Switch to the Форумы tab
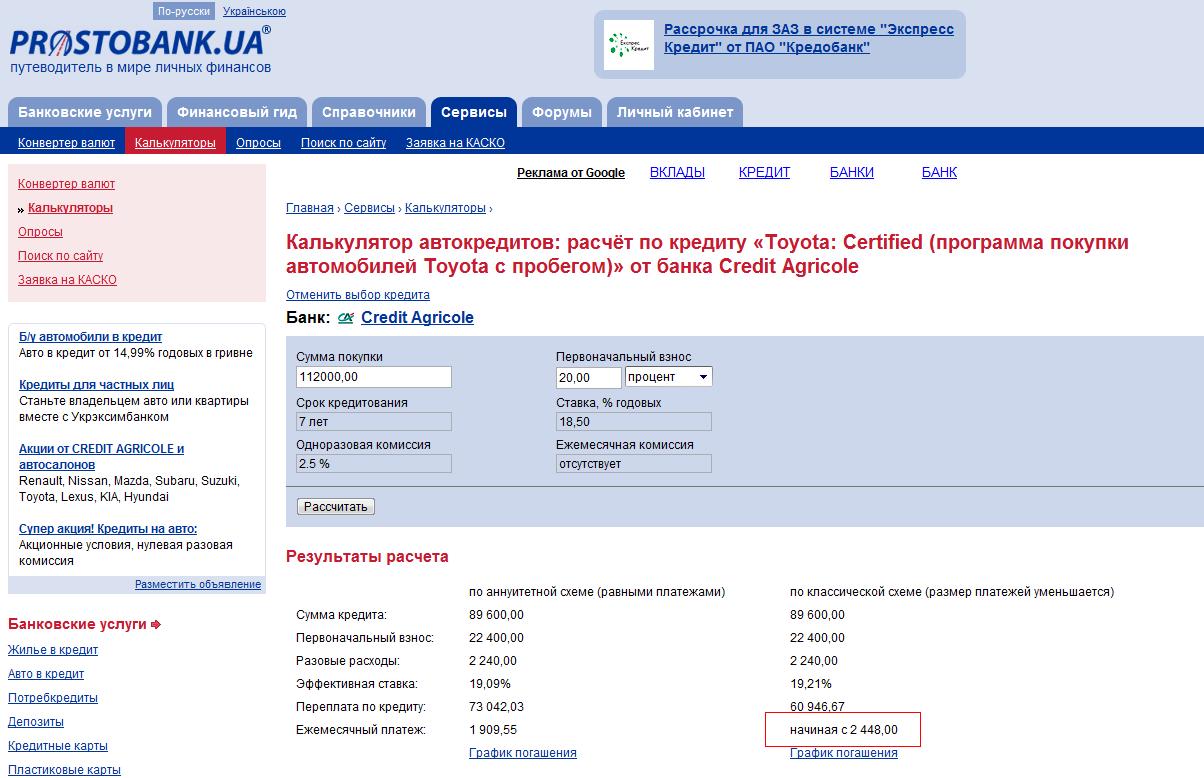 pos(561,112)
